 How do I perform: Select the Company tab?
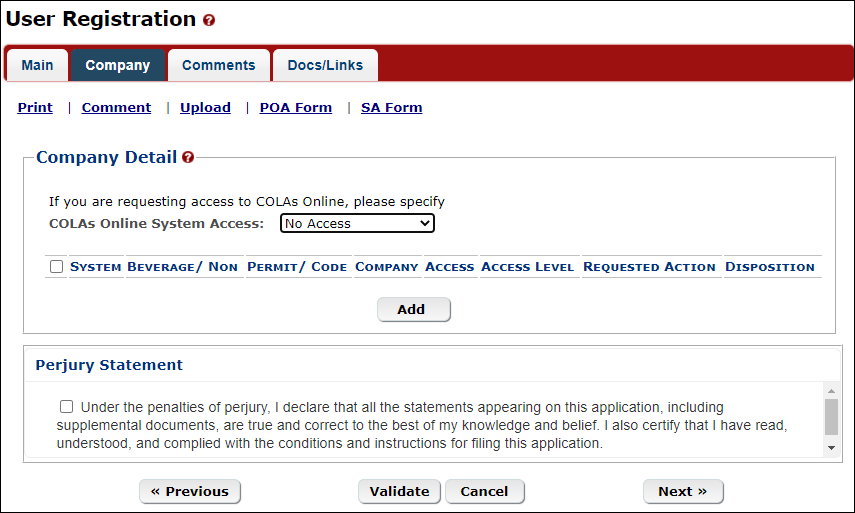[x=118, y=65]
